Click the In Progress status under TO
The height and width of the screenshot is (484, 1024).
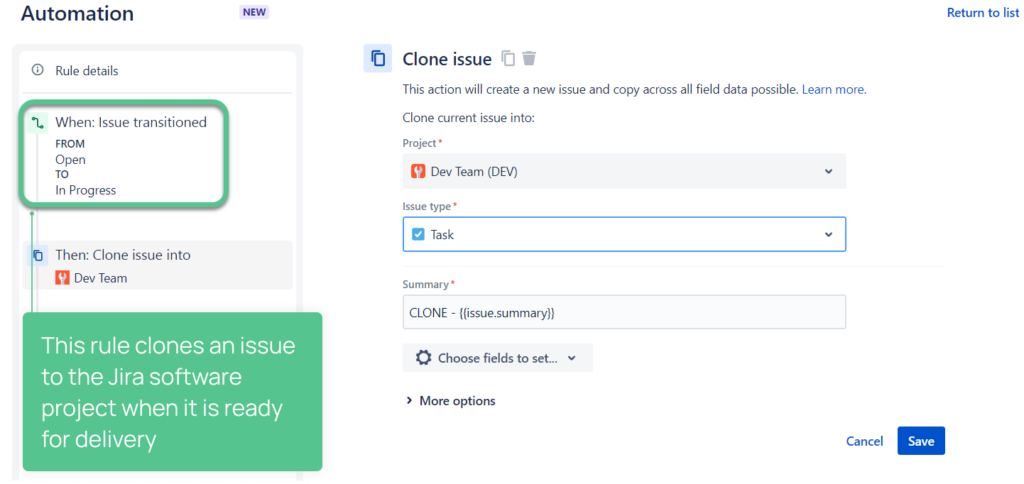point(86,191)
